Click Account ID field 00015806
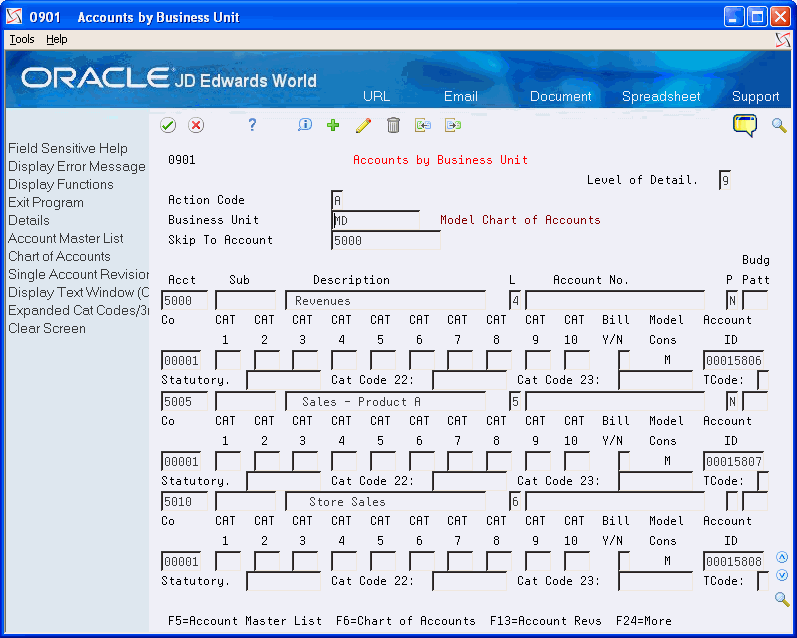Viewport: 797px width, 638px height. pyautogui.click(x=733, y=360)
